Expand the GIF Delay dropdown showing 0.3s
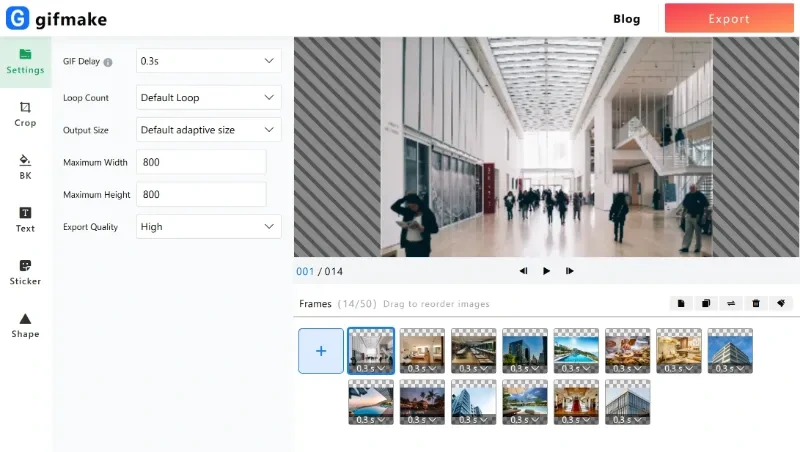 click(x=209, y=61)
